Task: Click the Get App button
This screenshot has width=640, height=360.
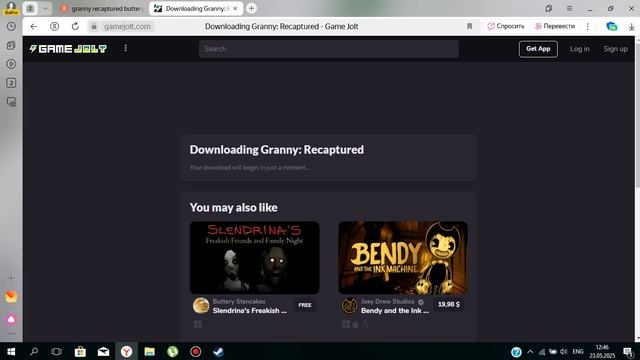Action: coord(538,49)
